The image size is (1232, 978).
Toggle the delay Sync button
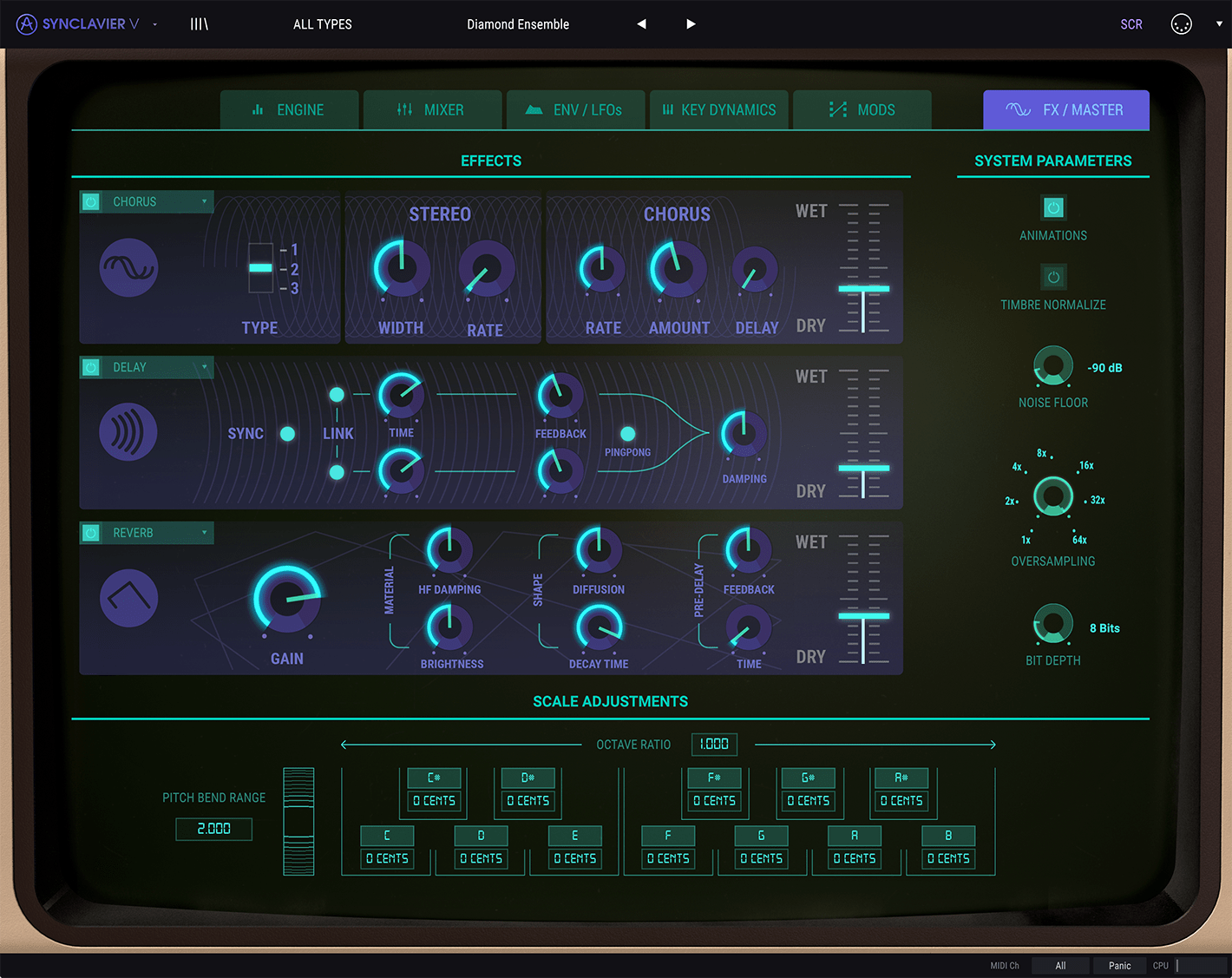click(x=287, y=434)
